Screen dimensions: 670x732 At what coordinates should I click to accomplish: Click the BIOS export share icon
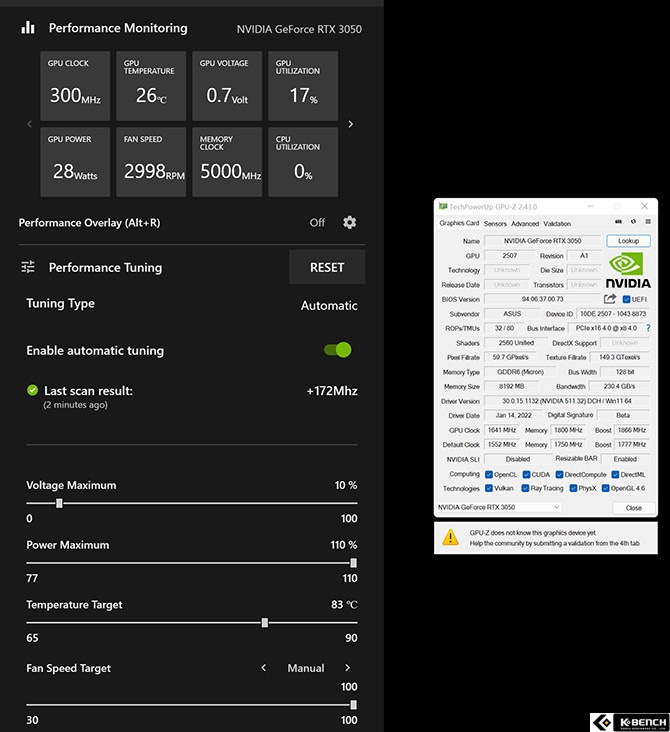click(x=610, y=299)
